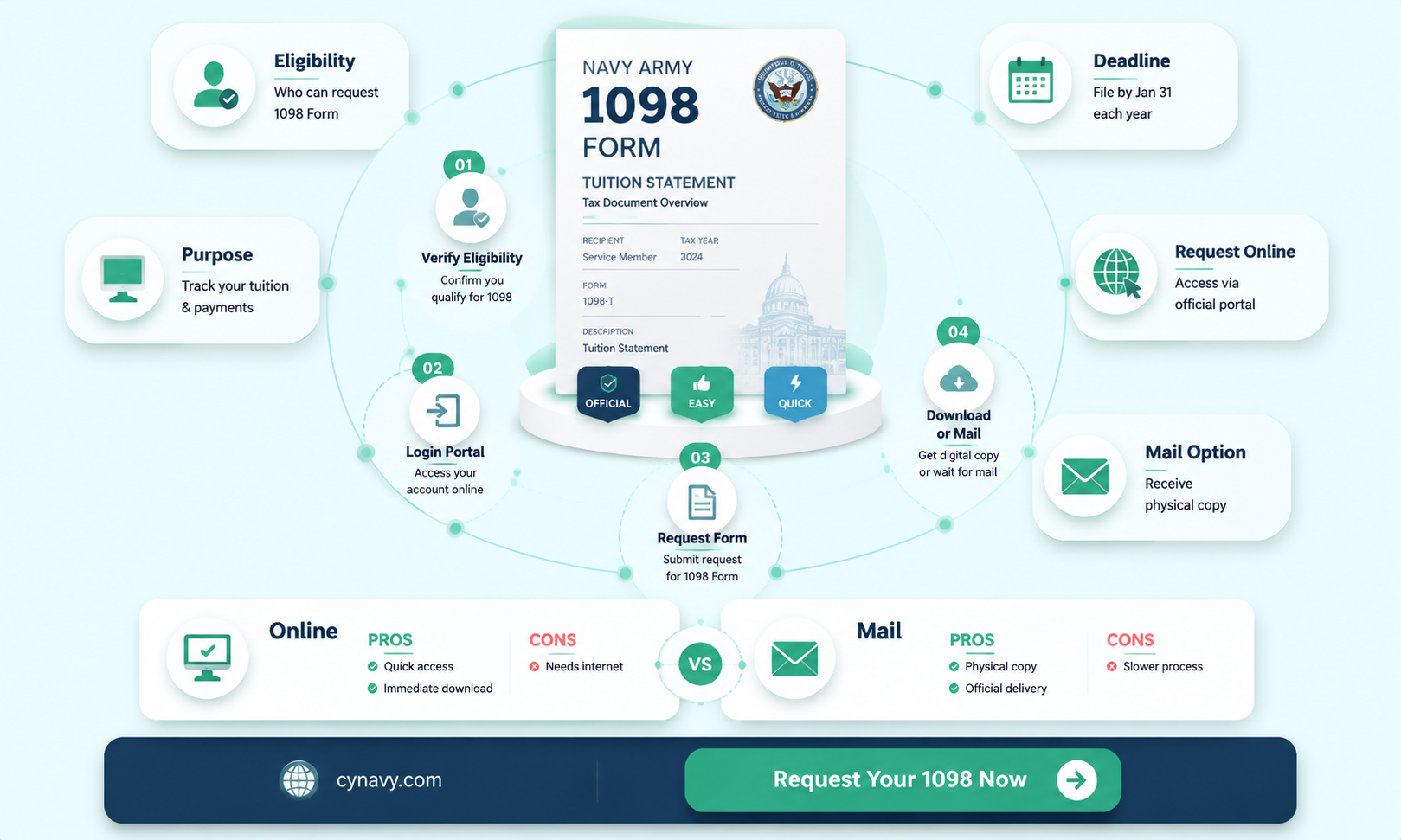Click the Login Portal step label
This screenshot has height=840, width=1401.
point(445,452)
